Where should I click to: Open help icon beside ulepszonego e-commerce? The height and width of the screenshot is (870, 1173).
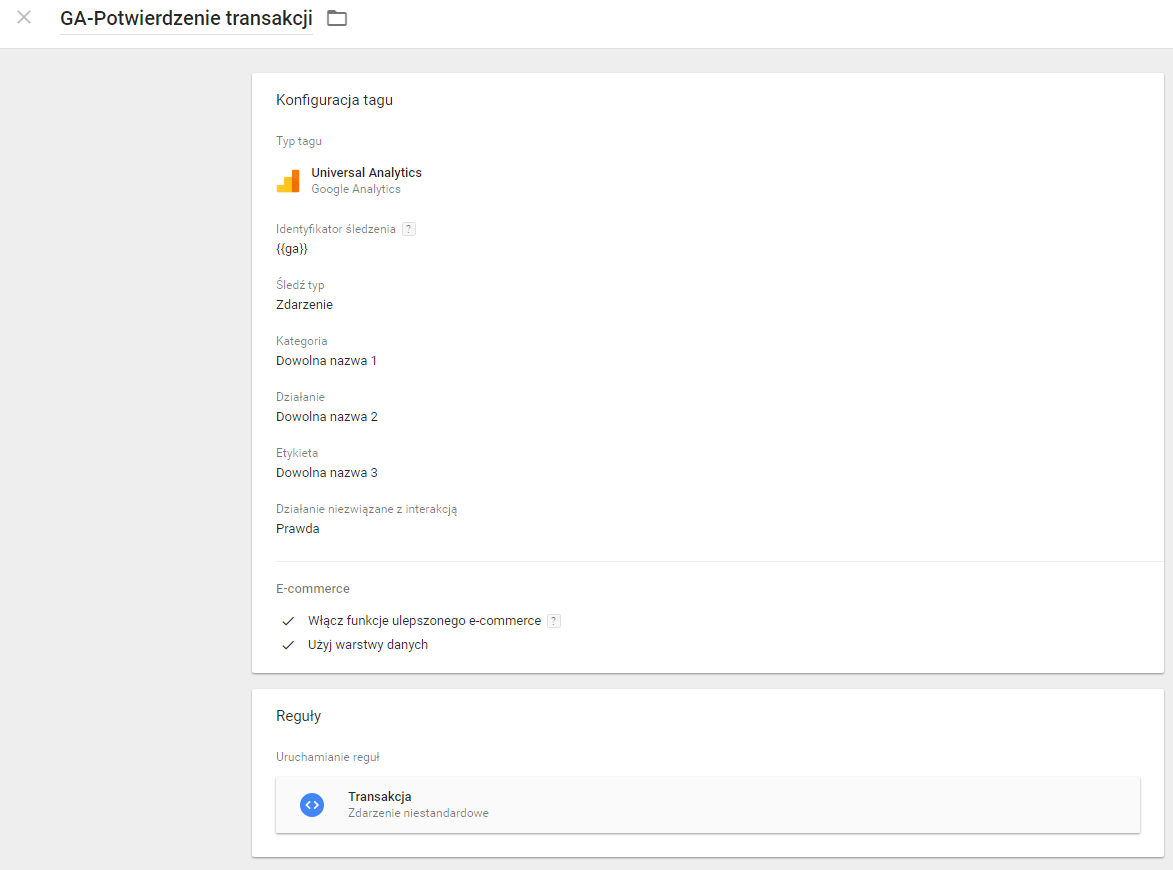554,621
